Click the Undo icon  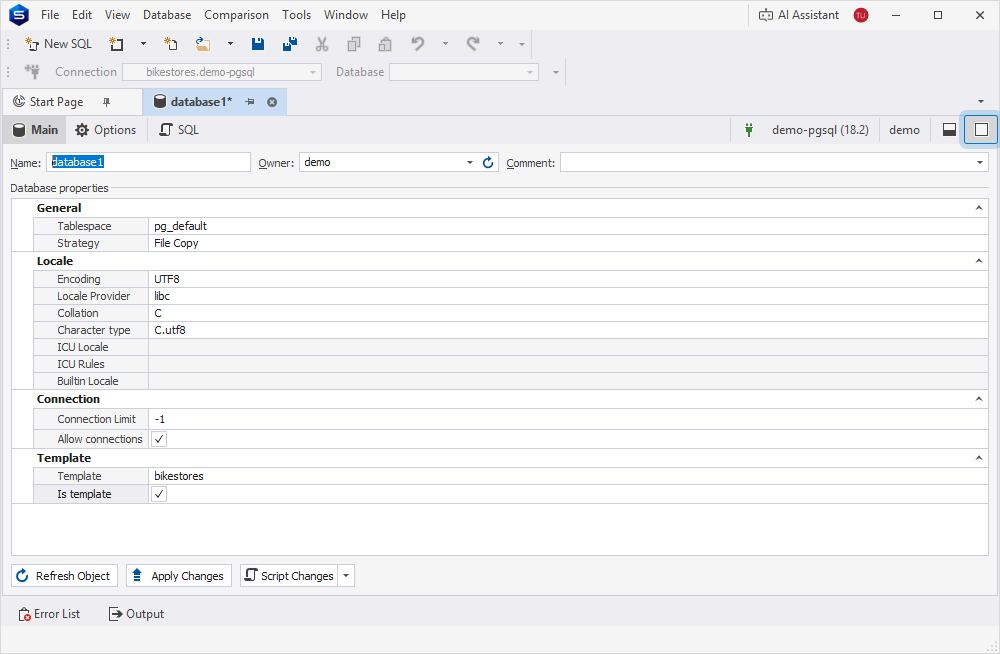click(x=418, y=44)
